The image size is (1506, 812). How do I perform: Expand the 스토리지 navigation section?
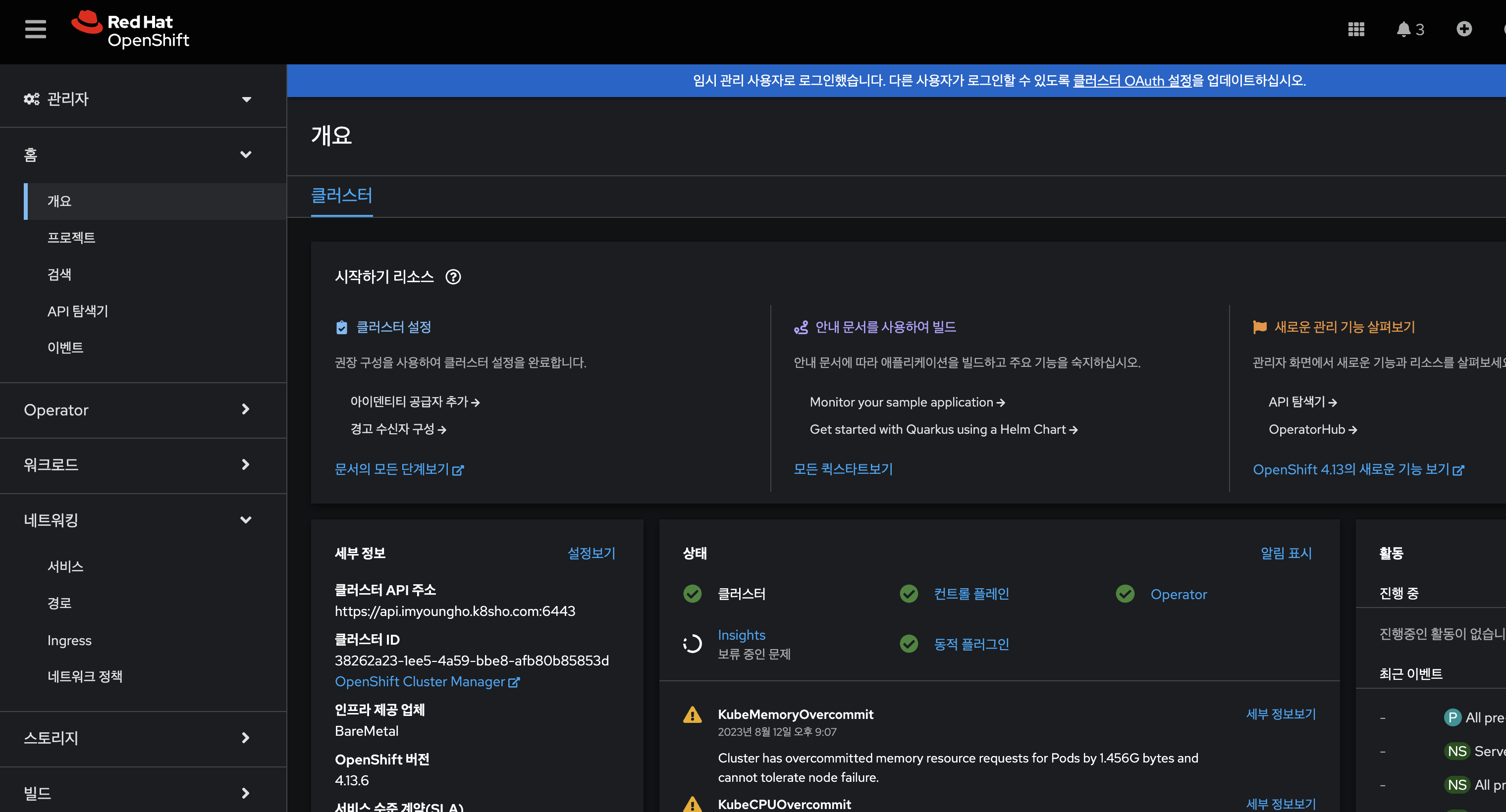[137, 738]
